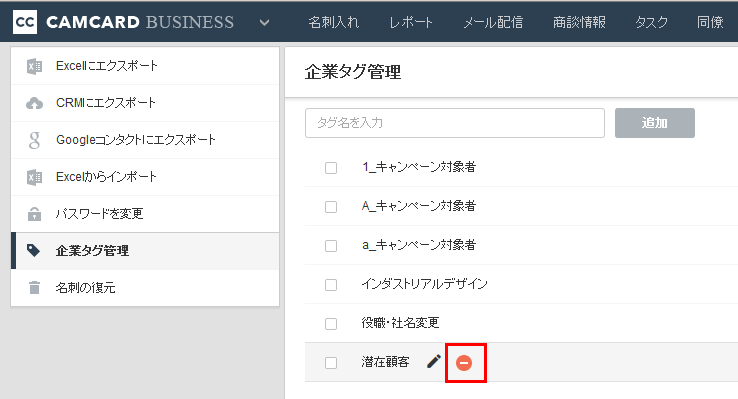Viewport: 738px width, 399px height.
Task: Go to the レポート menu
Action: 411,22
